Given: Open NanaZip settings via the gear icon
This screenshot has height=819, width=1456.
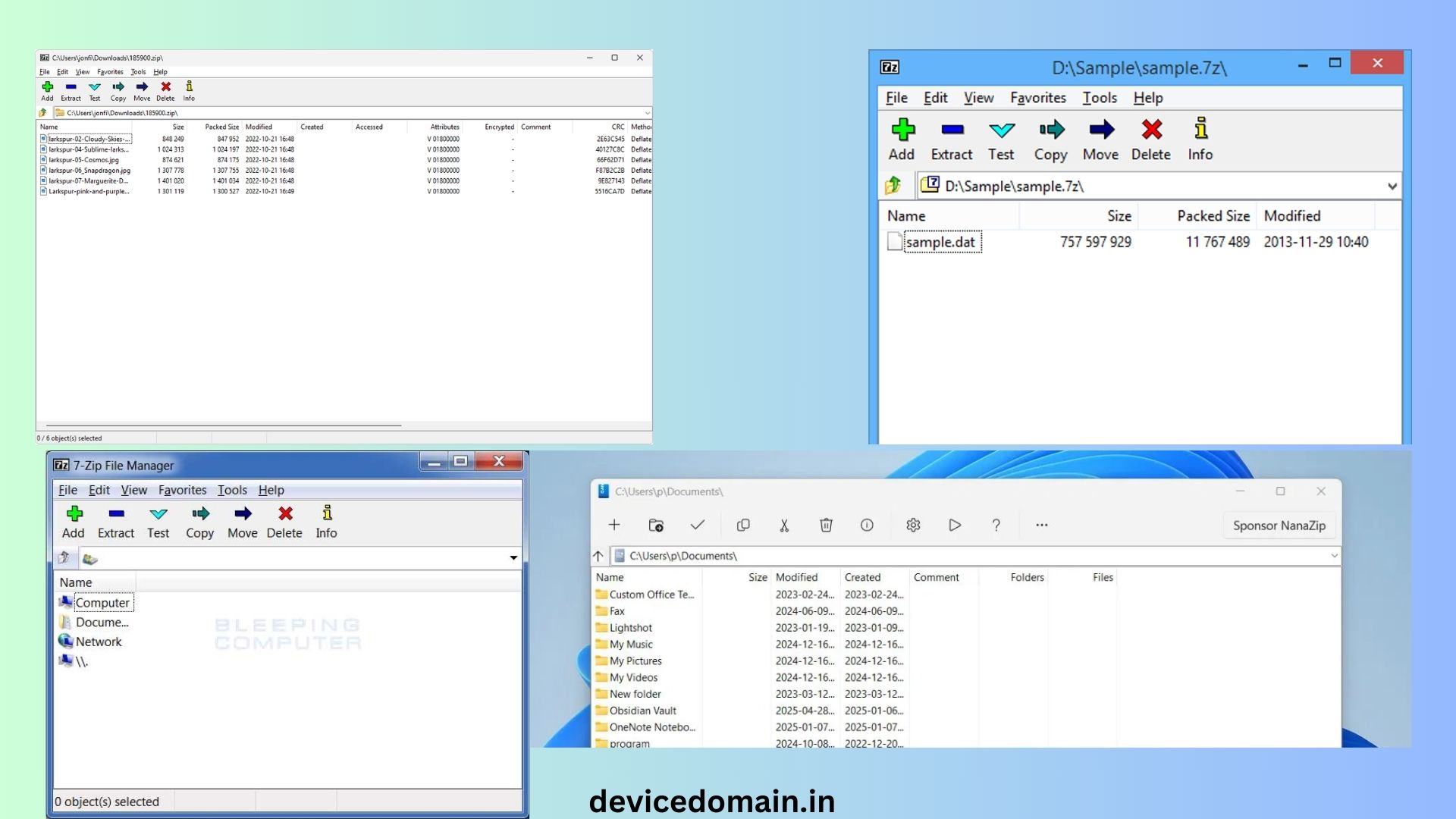Looking at the screenshot, I should pos(913,525).
